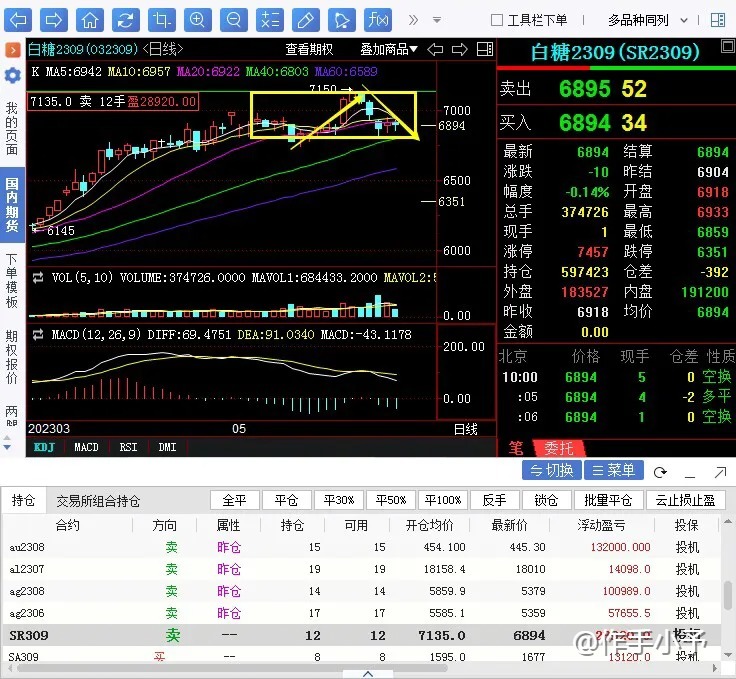This screenshot has width=736, height=679.
Task: Click the settings gear in left sidebar
Action: (12, 76)
